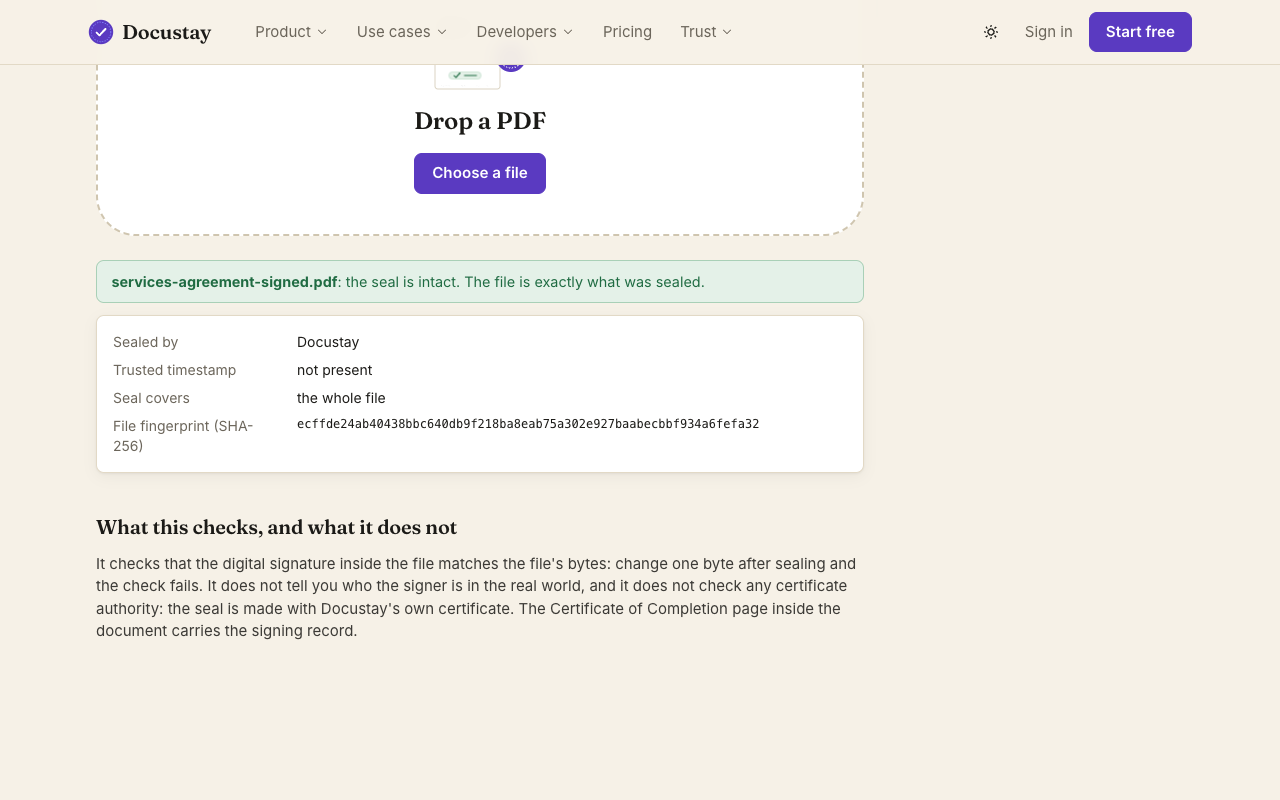Click the File fingerprint (SHA-256) label
Image resolution: width=1280 pixels, height=800 pixels.
(x=183, y=436)
